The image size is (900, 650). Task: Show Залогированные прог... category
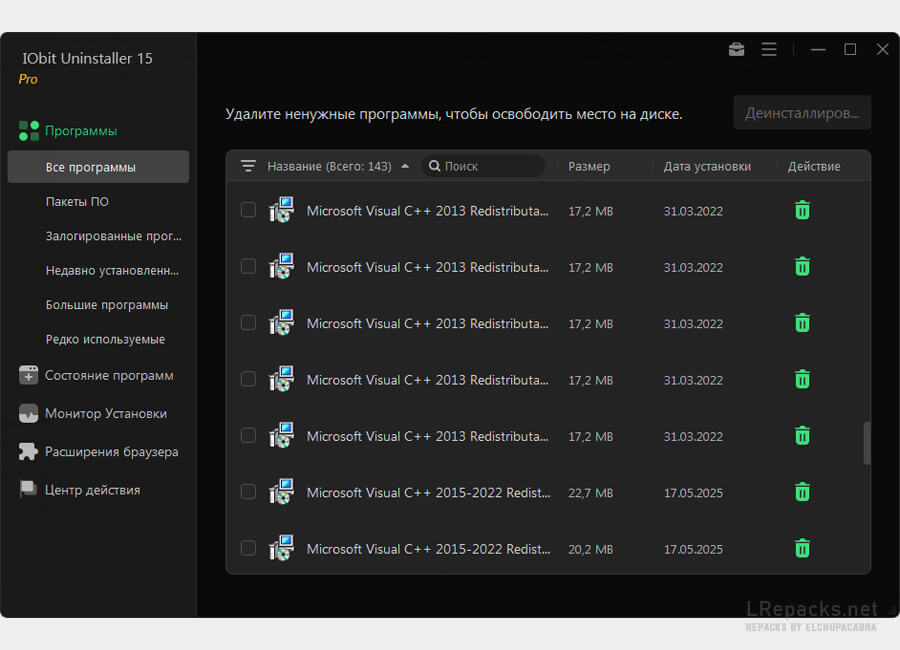(113, 236)
